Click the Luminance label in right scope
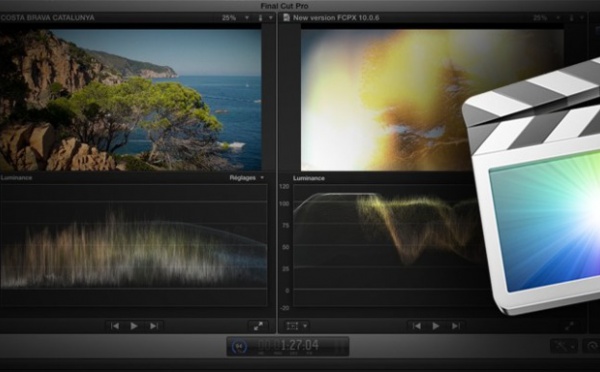600x372 pixels. point(309,178)
